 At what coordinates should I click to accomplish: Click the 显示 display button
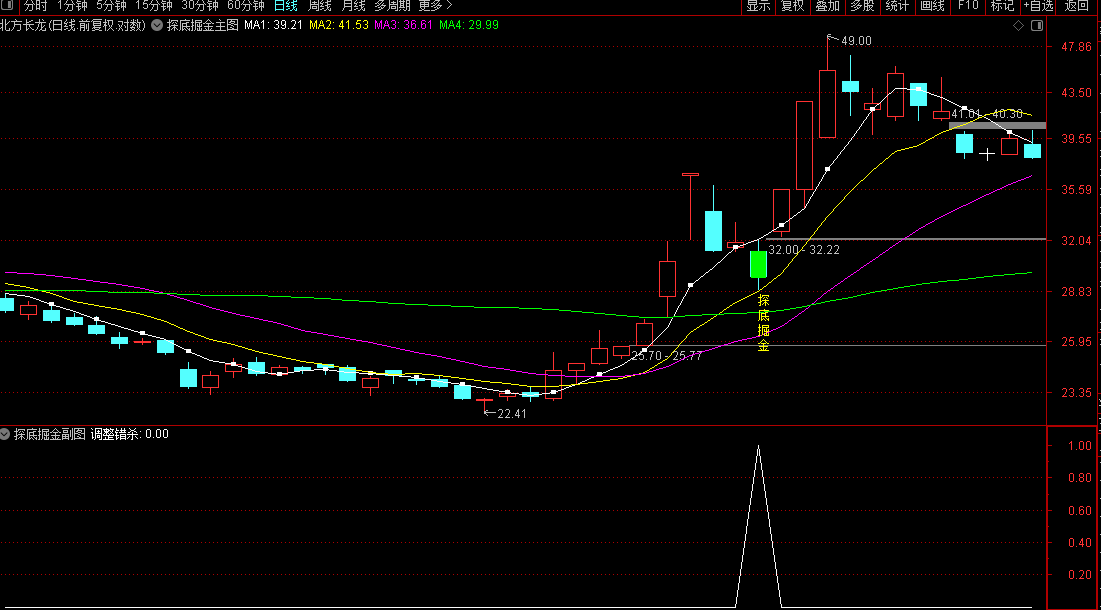(x=758, y=6)
